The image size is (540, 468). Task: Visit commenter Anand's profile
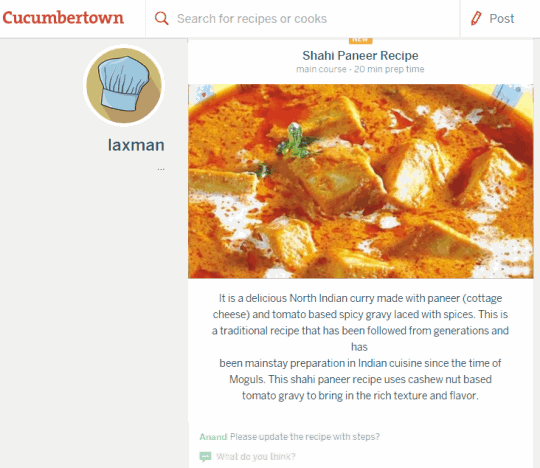(x=213, y=437)
